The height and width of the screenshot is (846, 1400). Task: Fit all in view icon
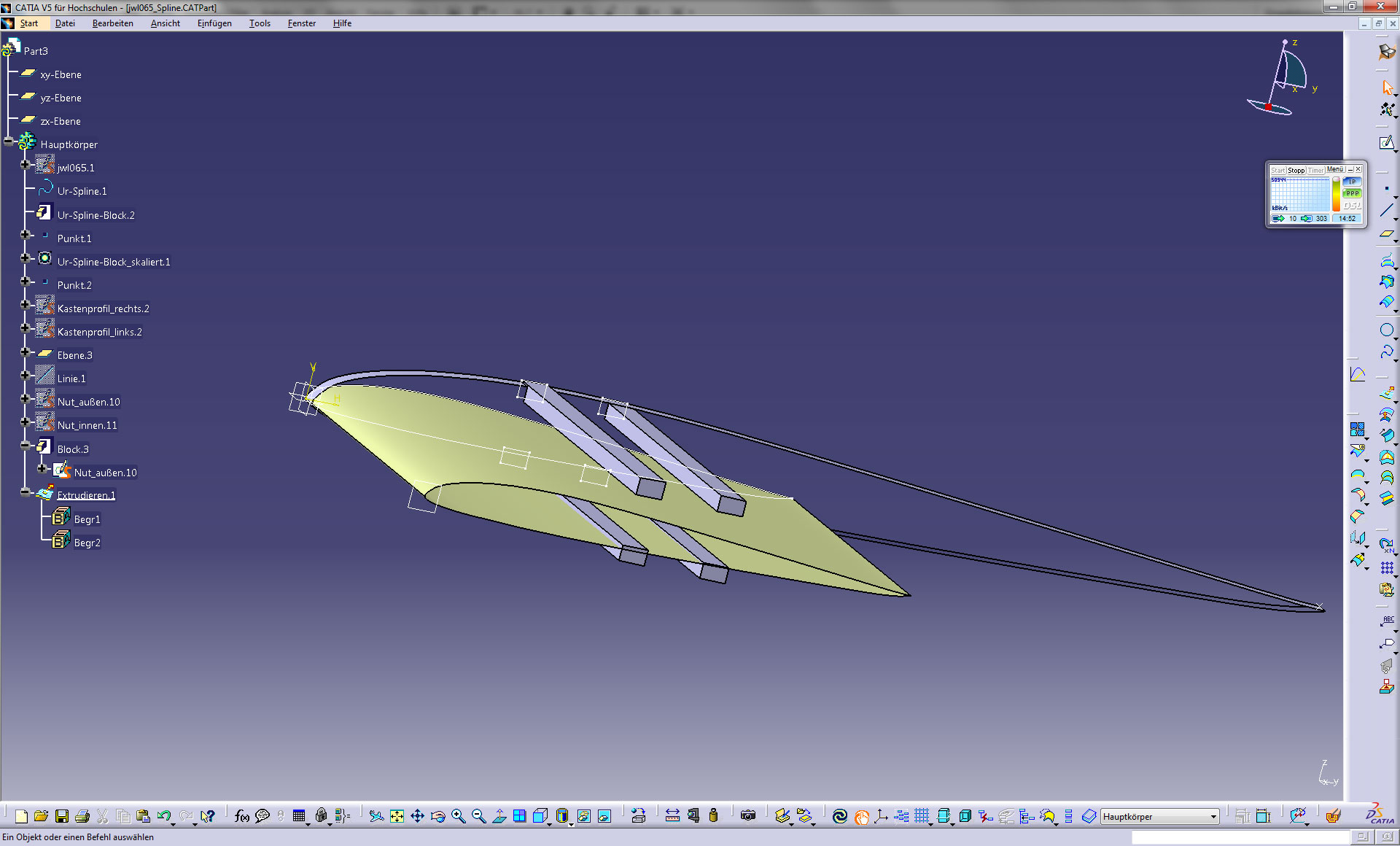pyautogui.click(x=397, y=816)
